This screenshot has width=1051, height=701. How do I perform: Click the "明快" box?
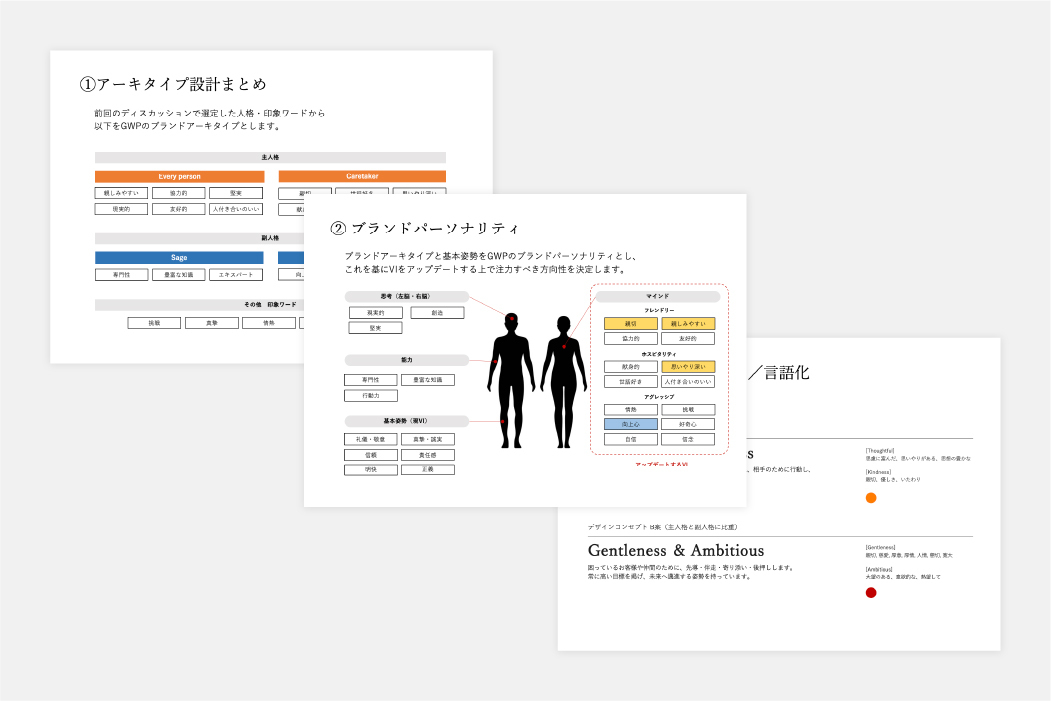pos(371,470)
